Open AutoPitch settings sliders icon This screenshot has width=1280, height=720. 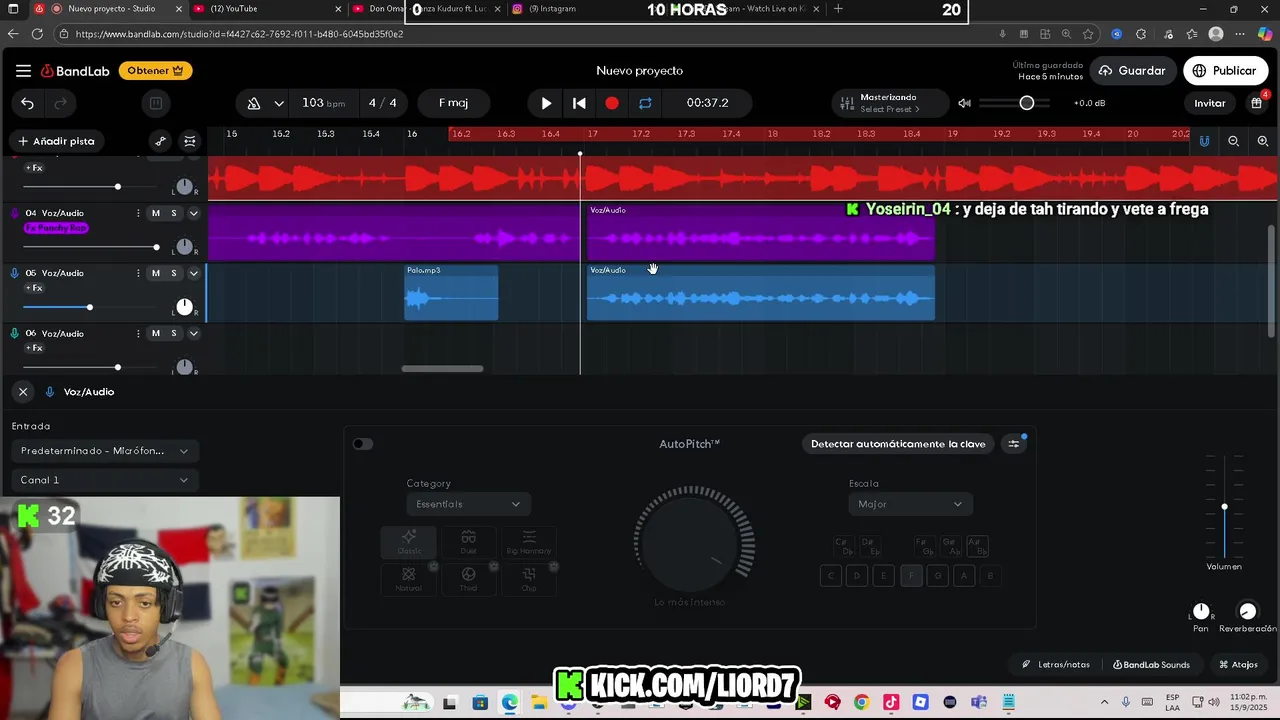coord(1014,444)
